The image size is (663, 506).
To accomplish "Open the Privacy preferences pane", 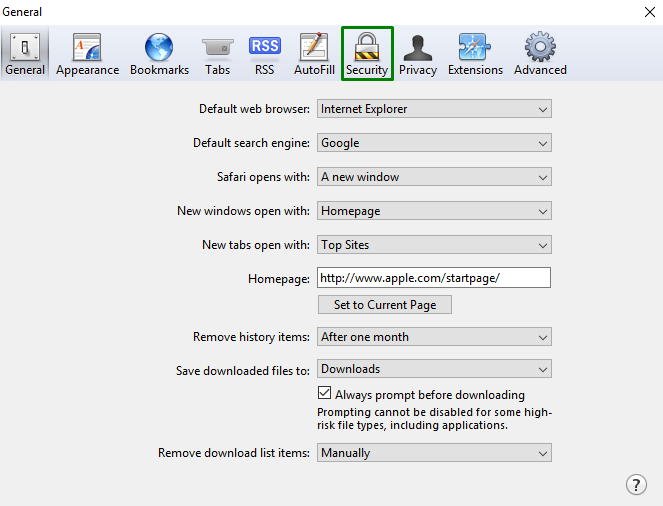I will 417,54.
